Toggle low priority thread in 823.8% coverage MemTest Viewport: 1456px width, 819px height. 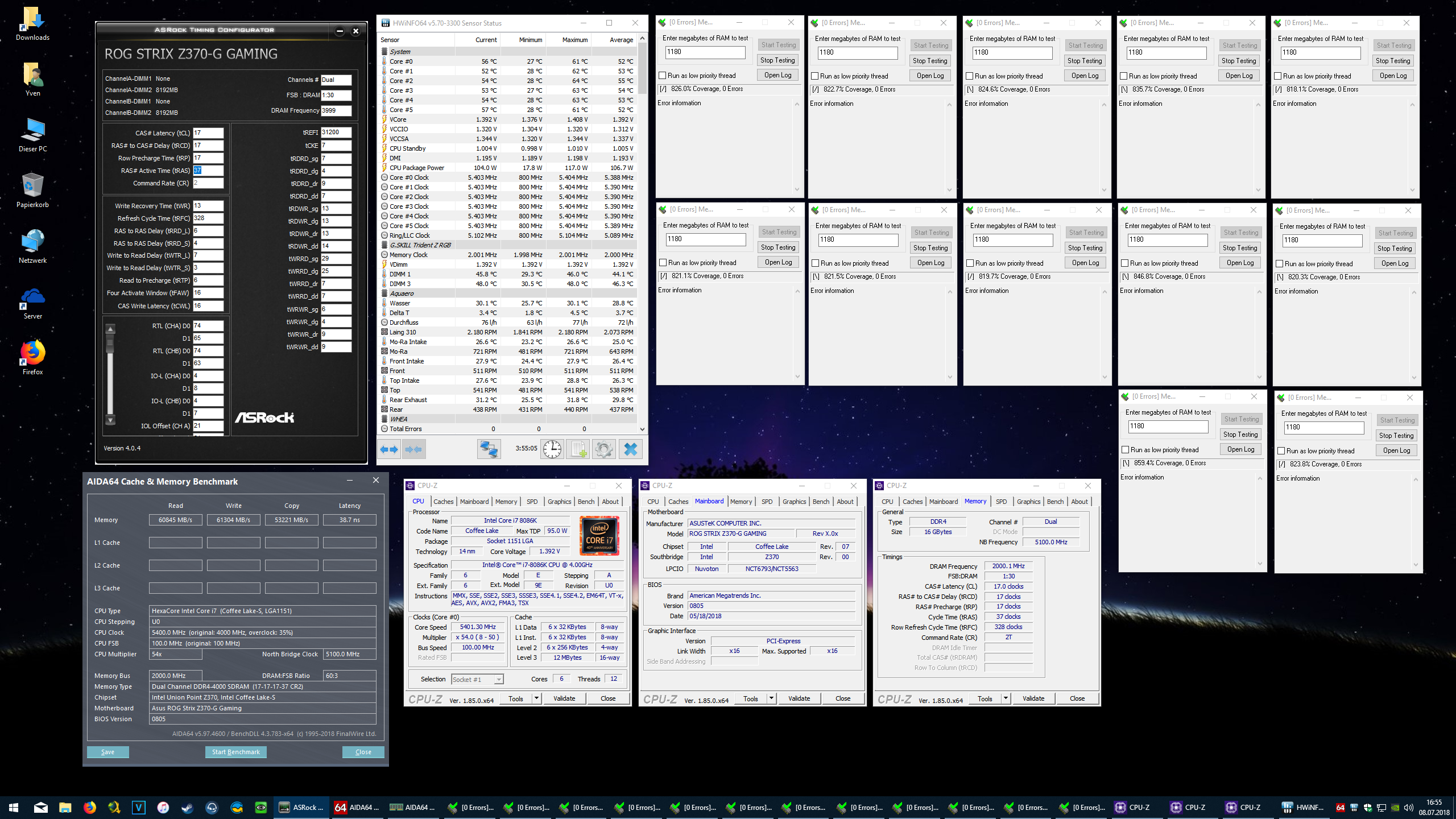[x=1281, y=451]
